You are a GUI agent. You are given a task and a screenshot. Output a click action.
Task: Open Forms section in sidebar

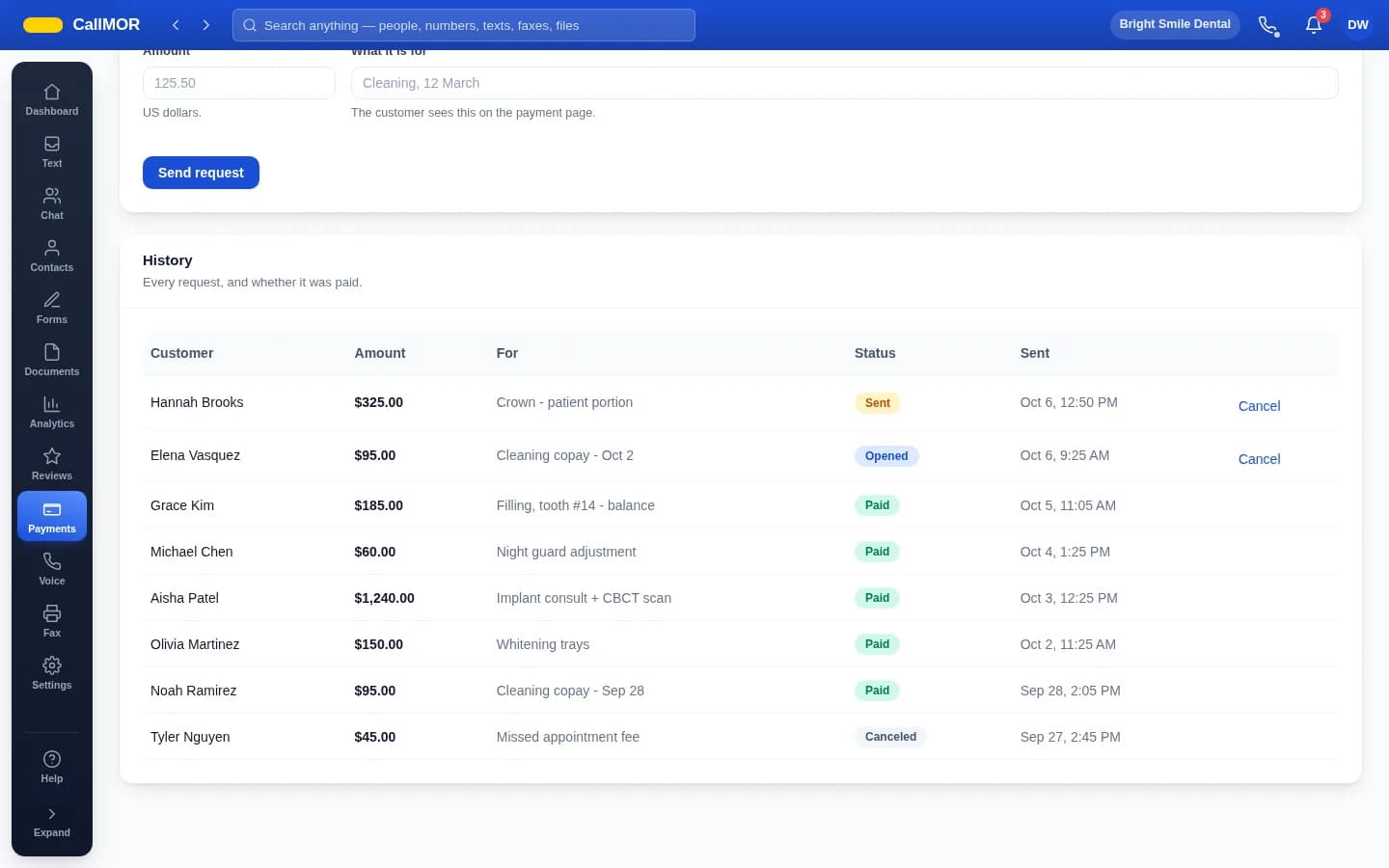click(52, 309)
